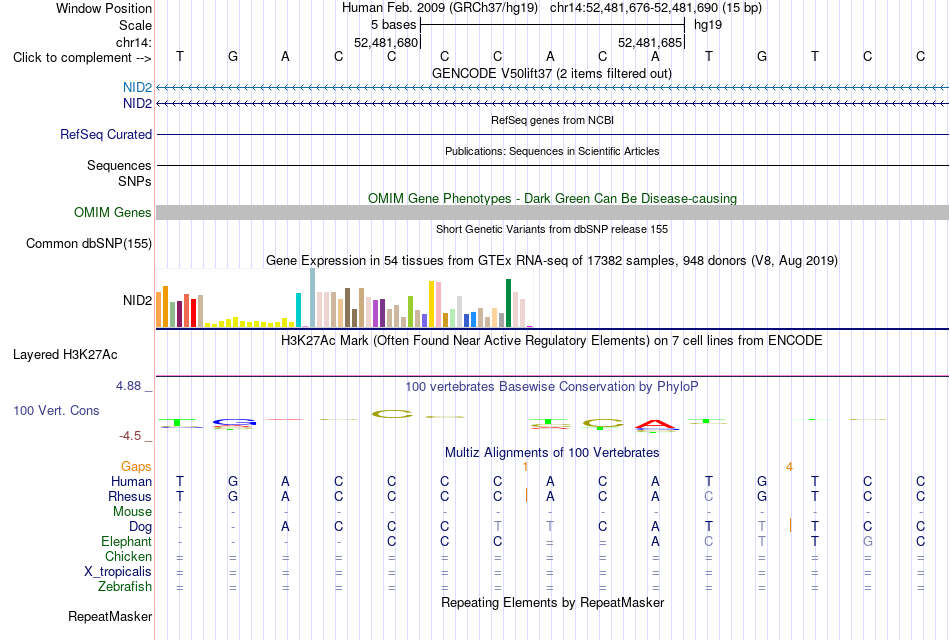Click the RefSeq genes from NCBI title
The height and width of the screenshot is (640, 950).
click(552, 120)
